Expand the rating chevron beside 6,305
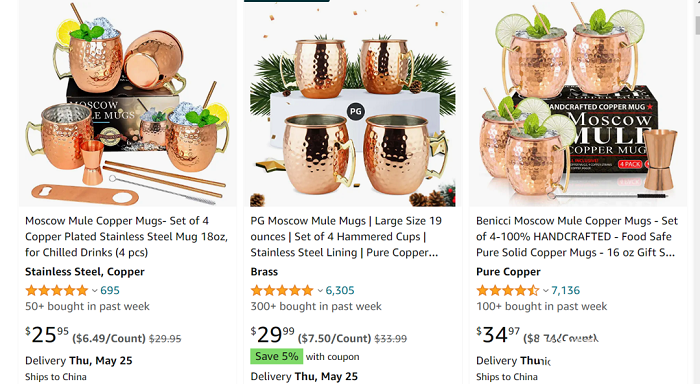Image resolution: width=700 pixels, height=384 pixels. tap(320, 291)
